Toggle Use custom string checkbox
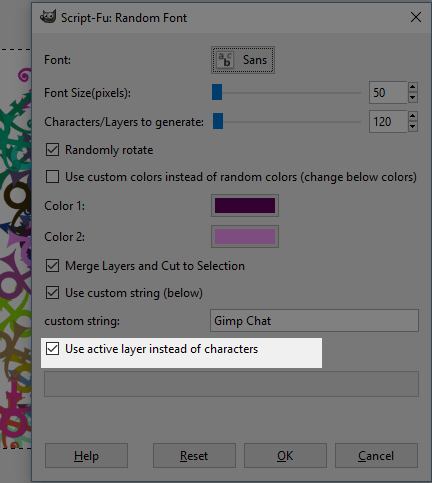 (53, 293)
